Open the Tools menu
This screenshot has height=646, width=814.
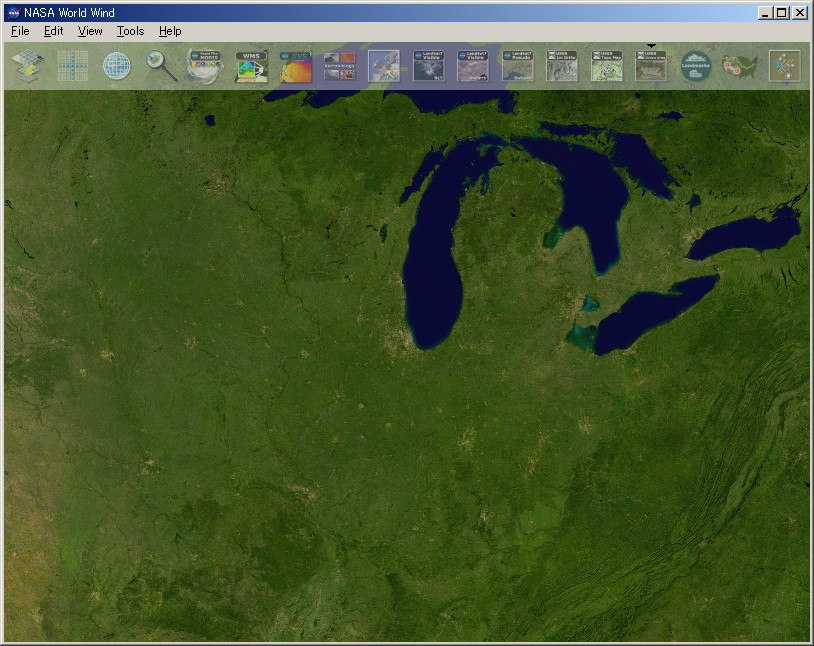[x=129, y=31]
